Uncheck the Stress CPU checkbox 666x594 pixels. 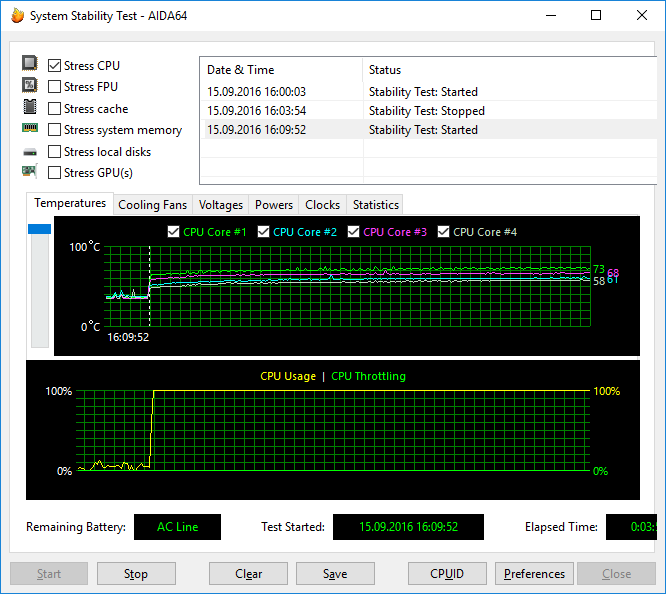[54, 65]
